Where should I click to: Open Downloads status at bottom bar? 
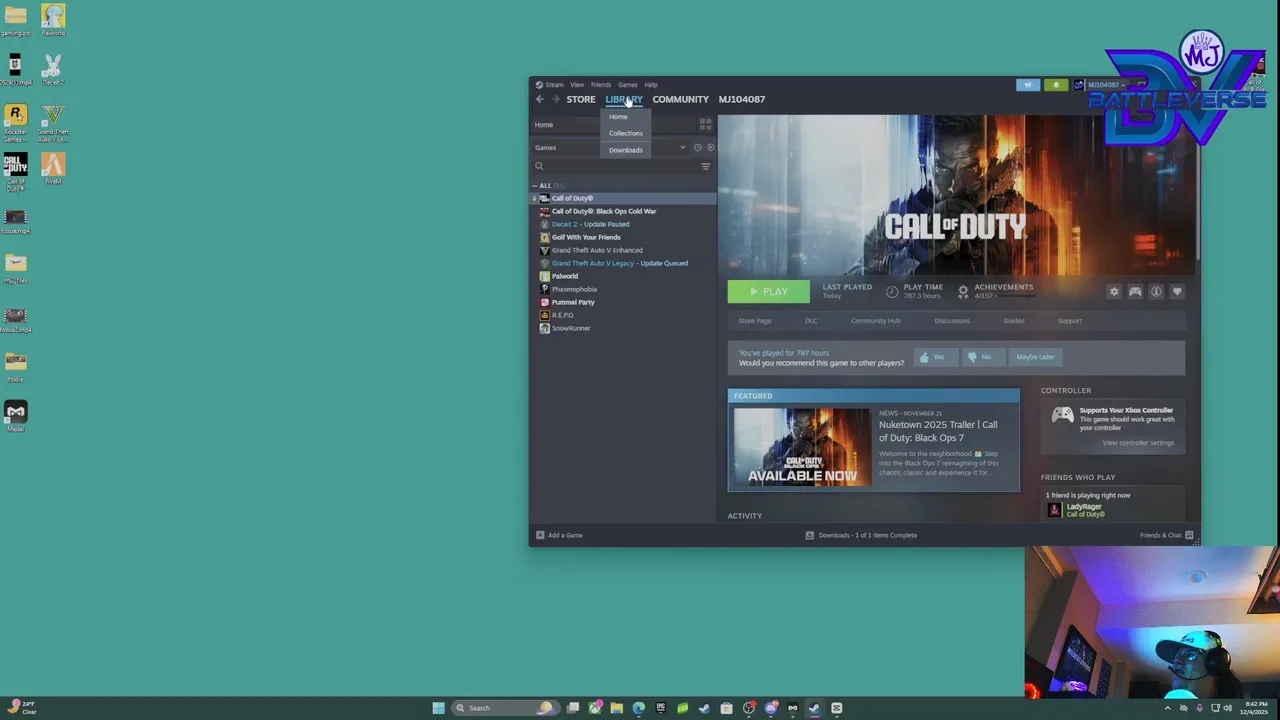[x=861, y=535]
